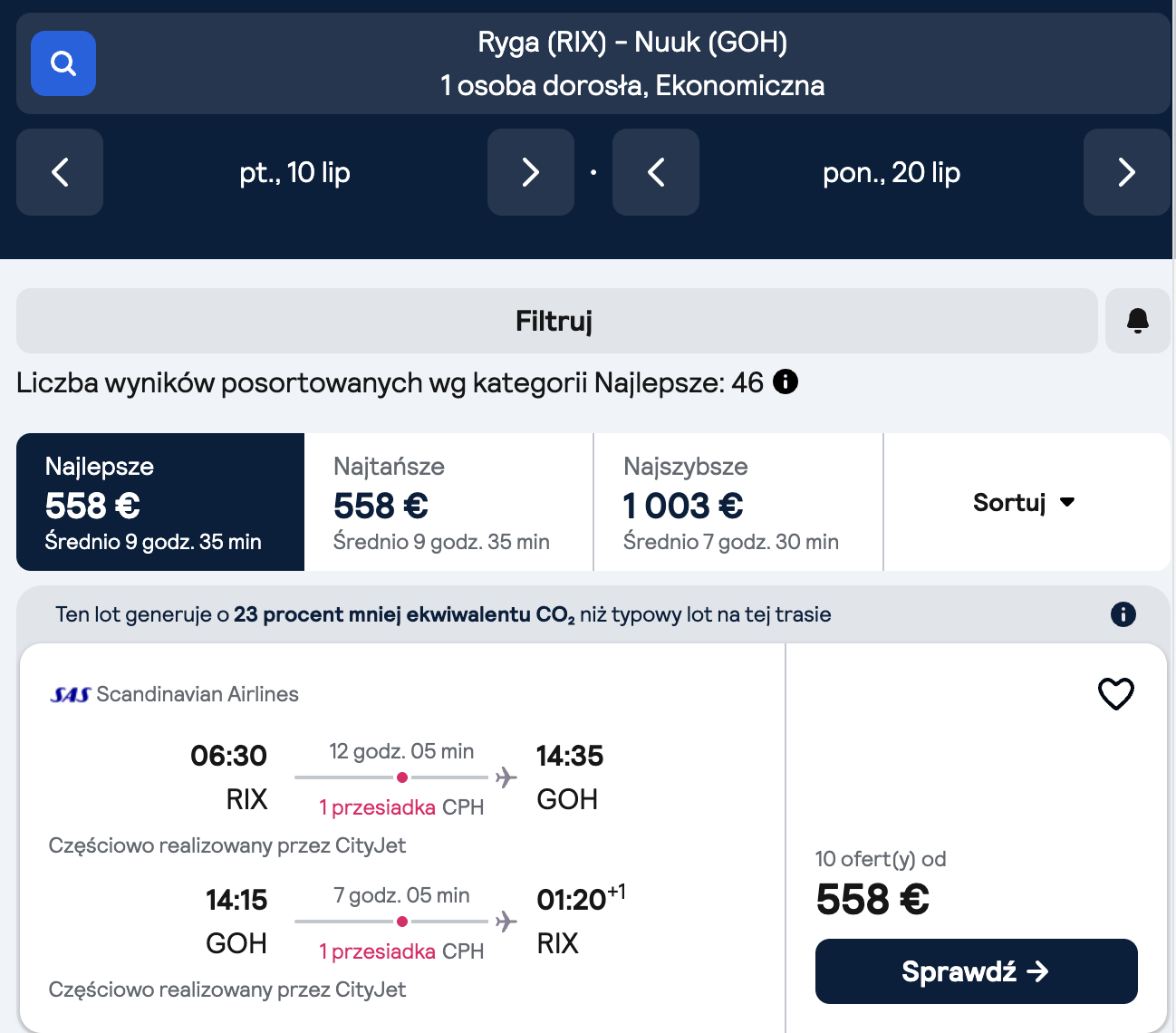Go to previous return date
Viewport: 1176px width, 1033px height.
(x=656, y=172)
